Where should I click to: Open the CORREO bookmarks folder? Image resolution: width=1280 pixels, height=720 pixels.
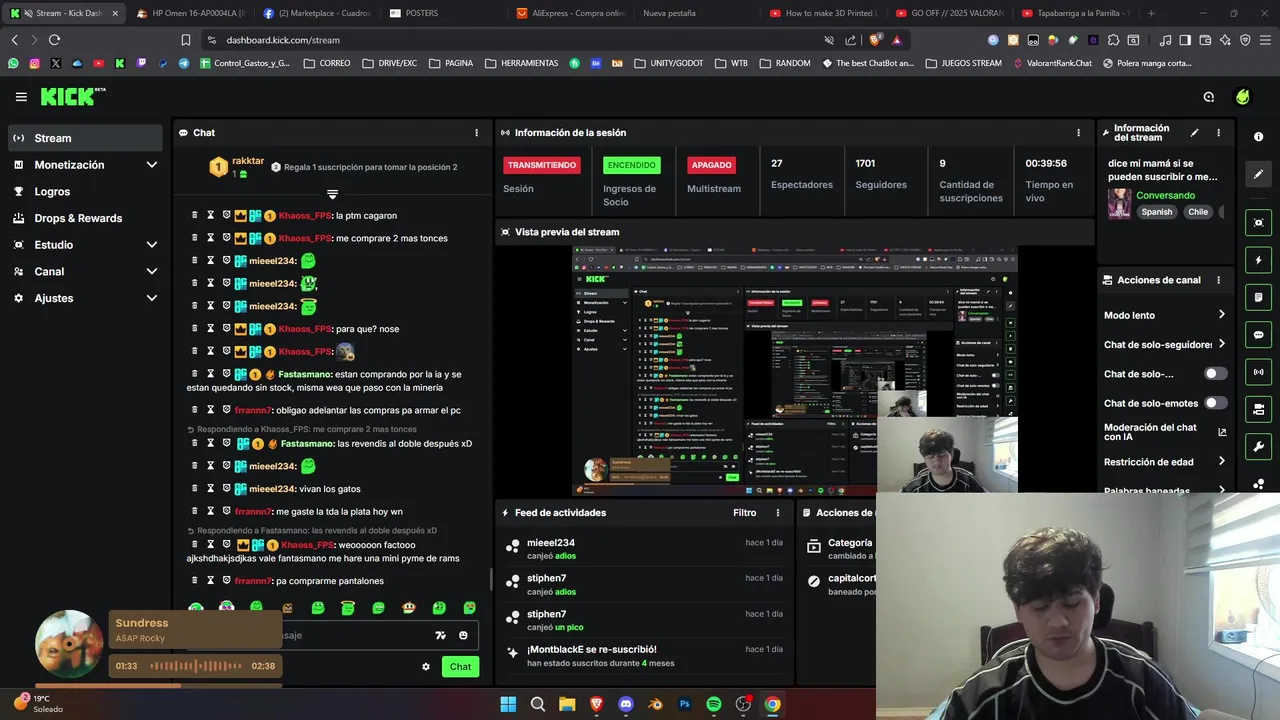coord(327,63)
